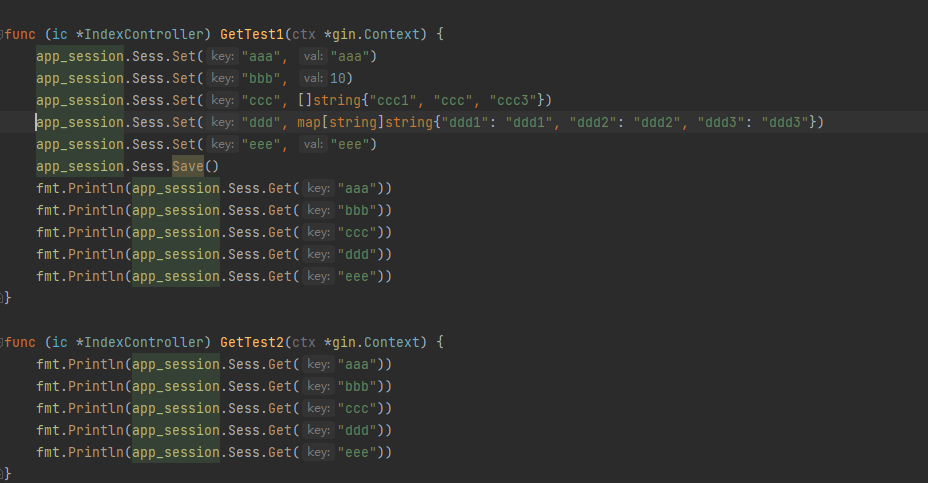This screenshot has width=928, height=483.
Task: Click the GetTest2 function name
Action: [252, 342]
